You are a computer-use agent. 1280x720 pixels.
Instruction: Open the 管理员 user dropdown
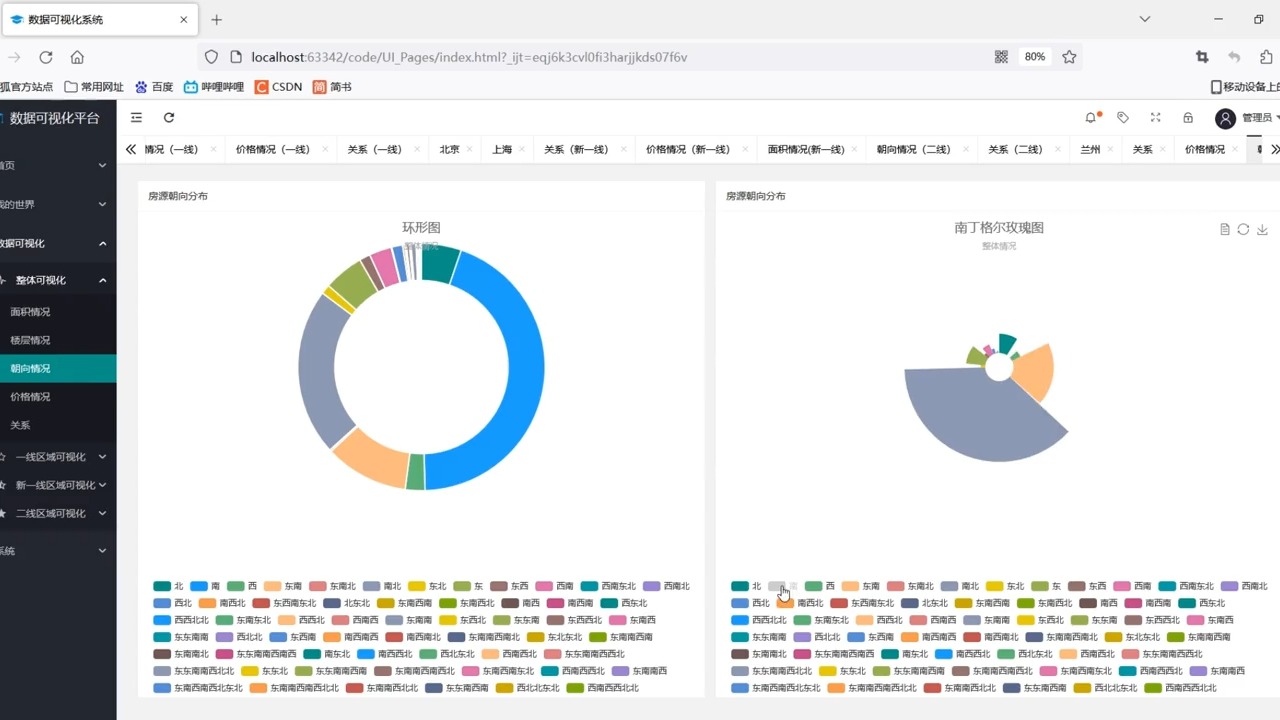pos(1260,118)
